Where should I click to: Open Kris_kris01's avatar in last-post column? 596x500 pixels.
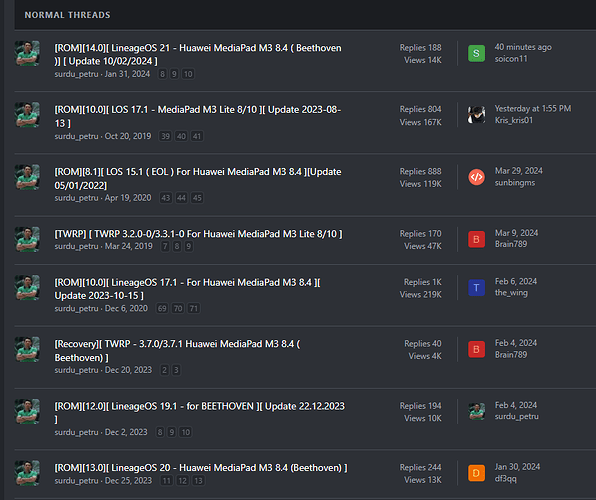(x=476, y=115)
